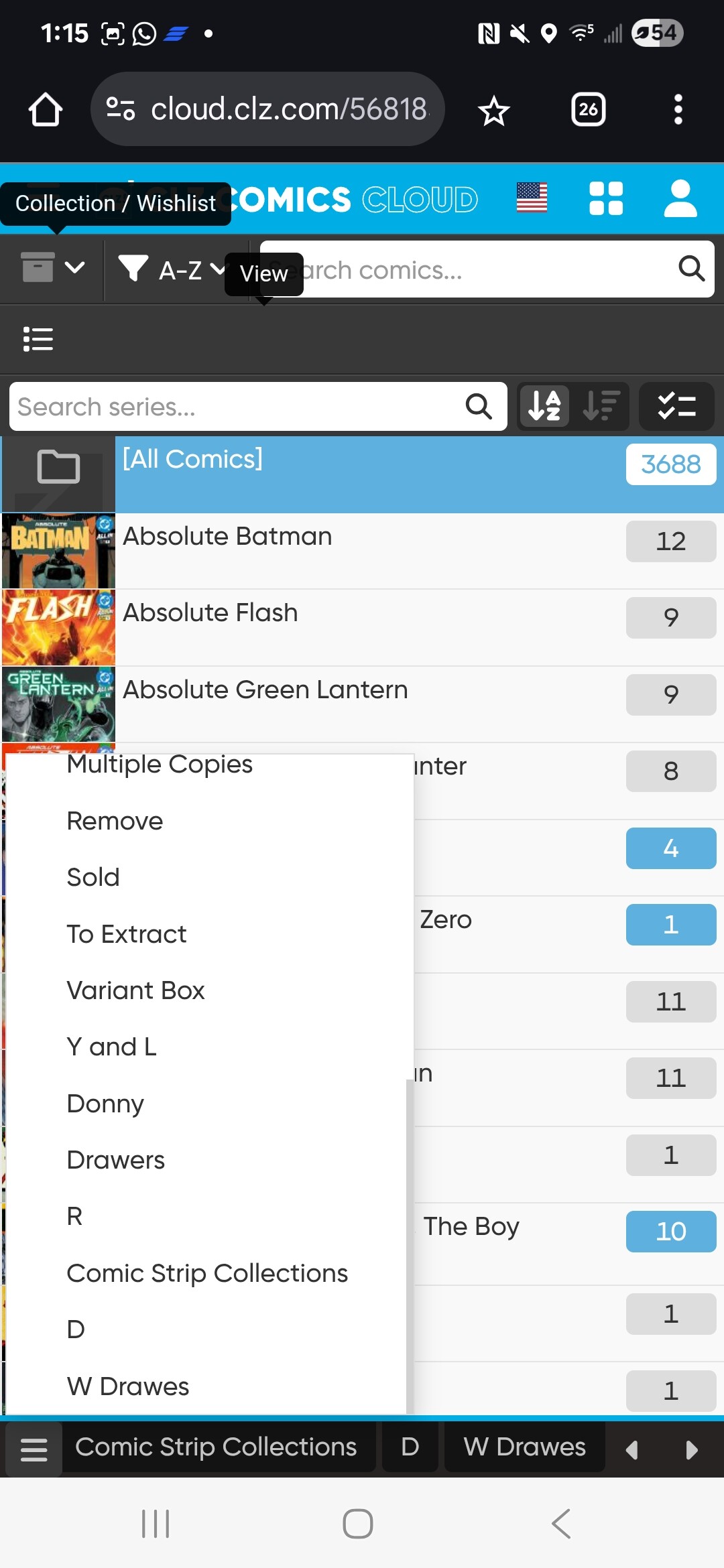Bookmark page with the star icon
This screenshot has height=1568, width=724.
[x=494, y=111]
